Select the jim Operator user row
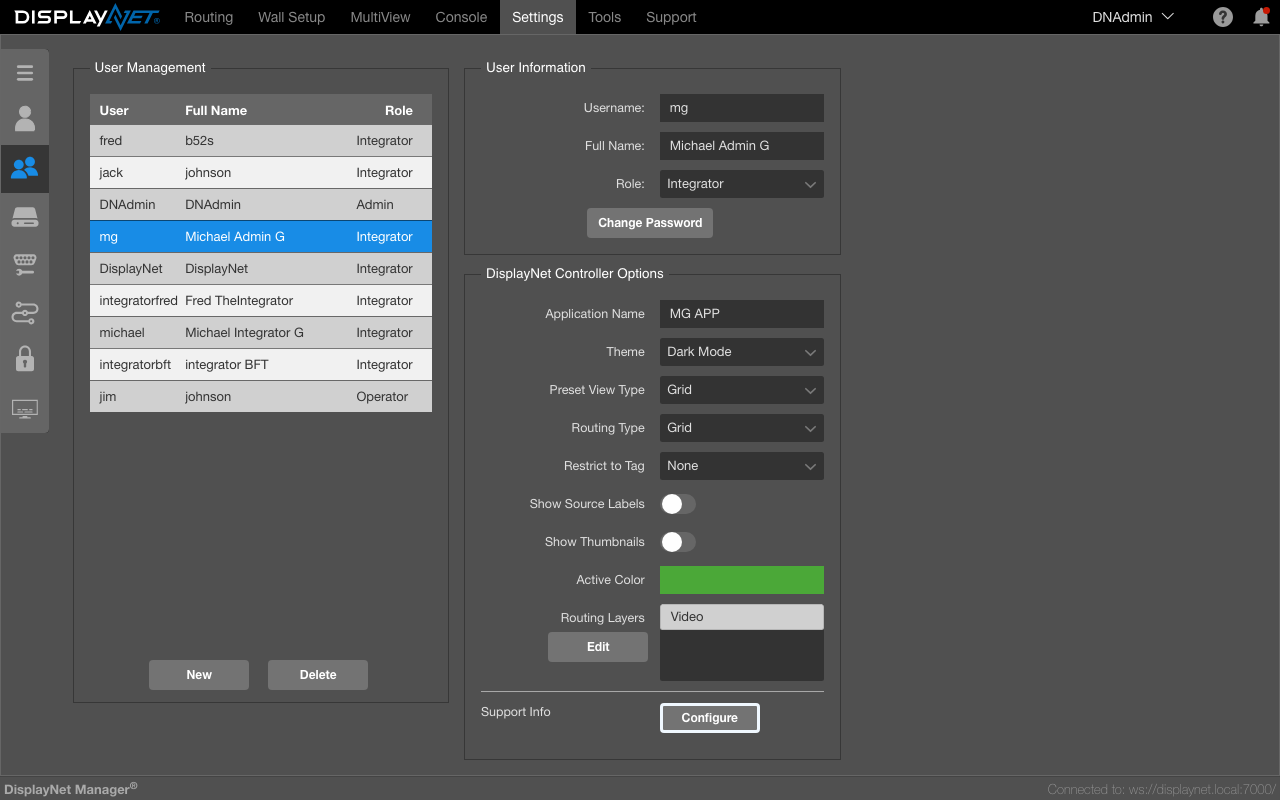The image size is (1280, 800). [x=261, y=397]
